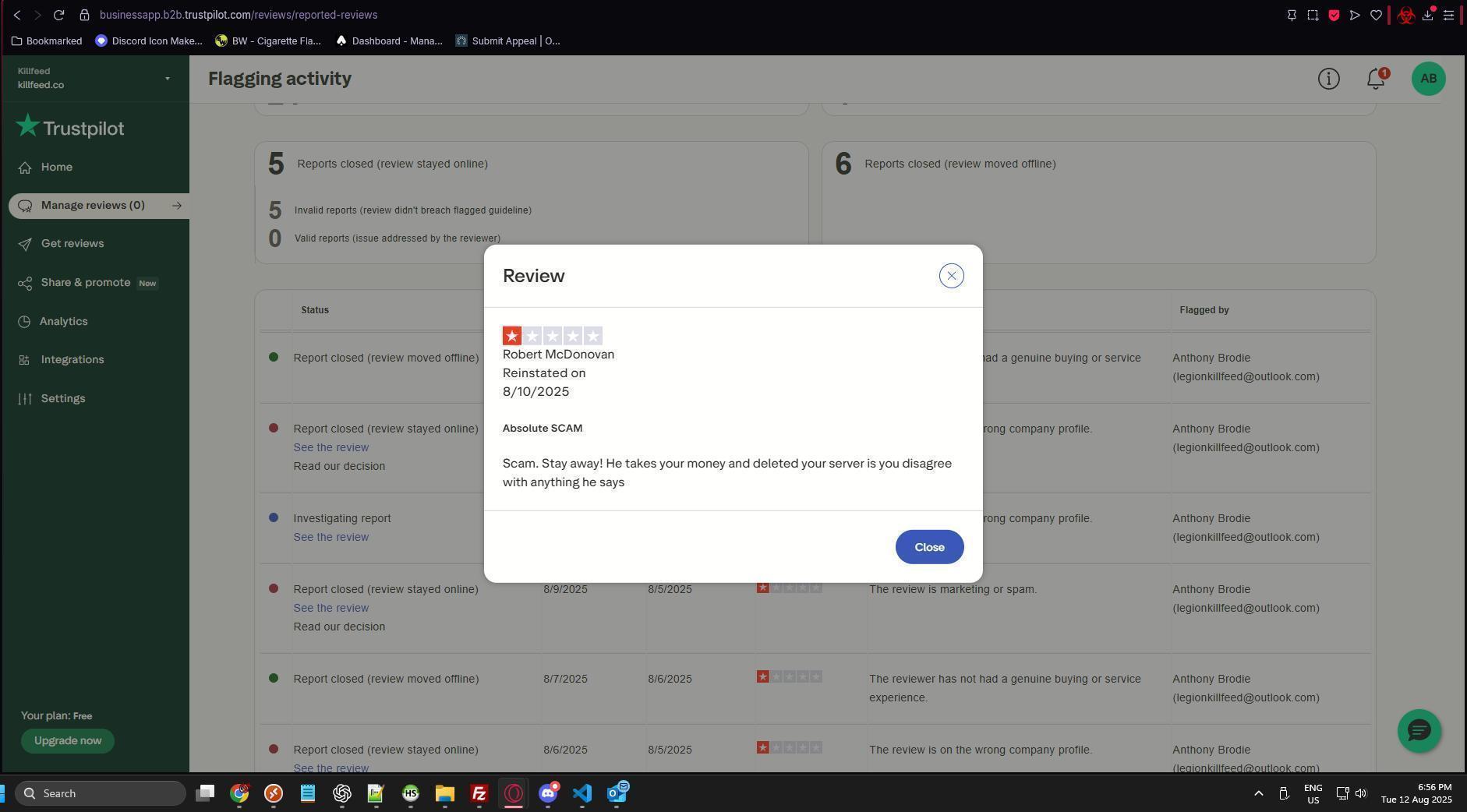1467x812 pixels.
Task: Open Settings in the sidebar
Action: pos(63,399)
